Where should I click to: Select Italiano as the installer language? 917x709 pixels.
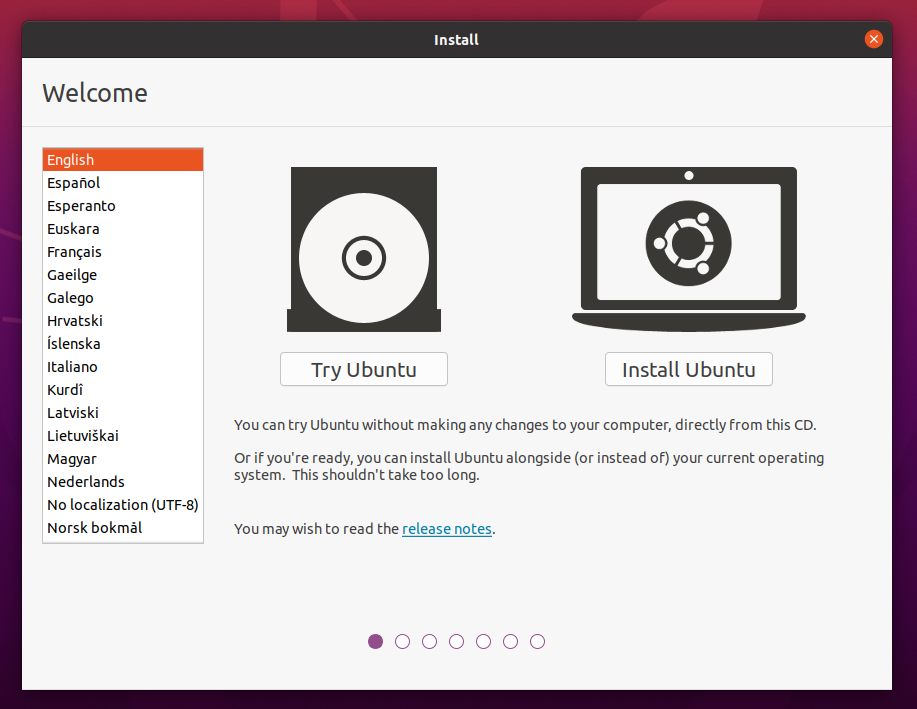(x=72, y=367)
